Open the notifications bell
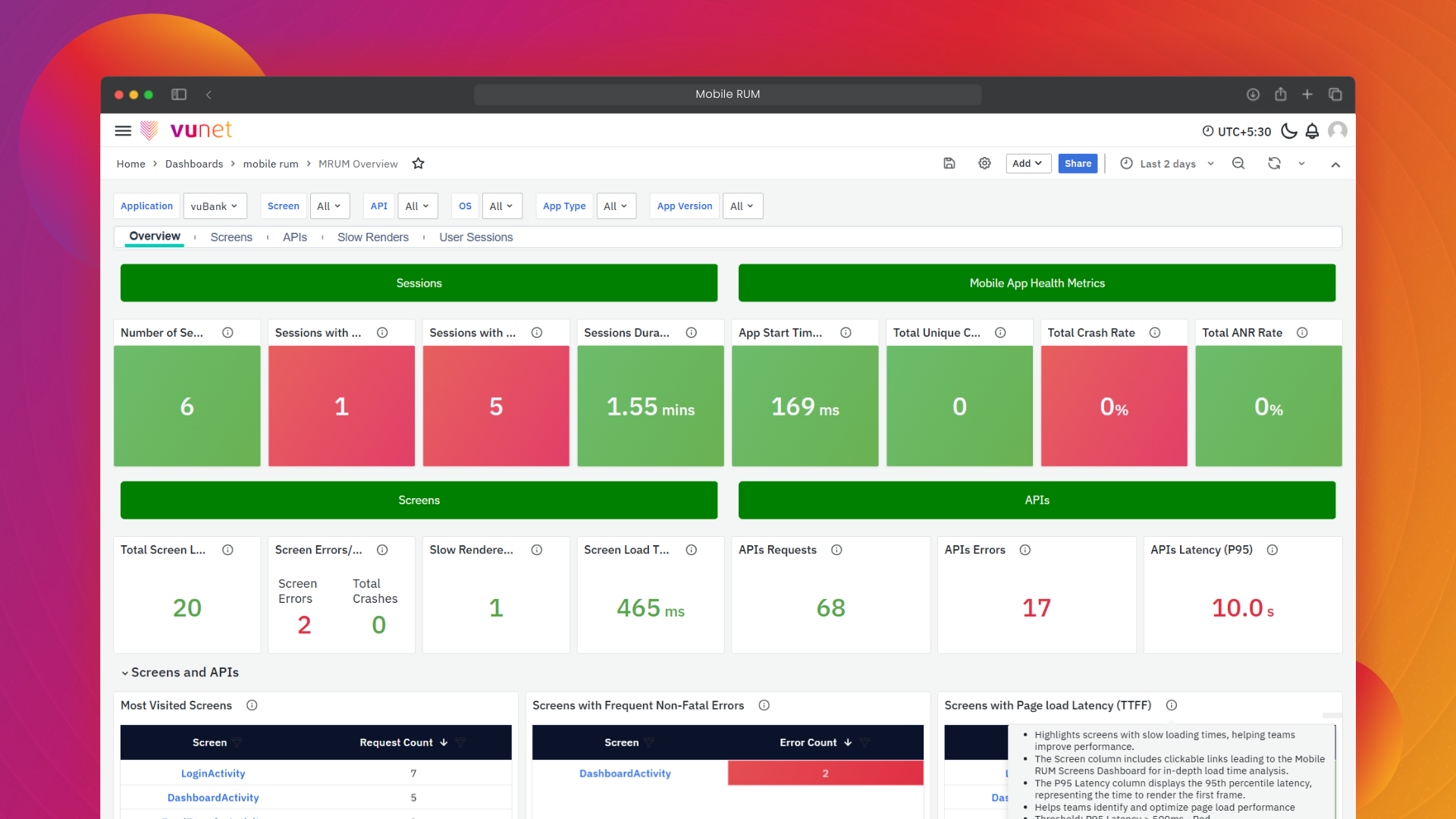1456x819 pixels. [x=1312, y=131]
